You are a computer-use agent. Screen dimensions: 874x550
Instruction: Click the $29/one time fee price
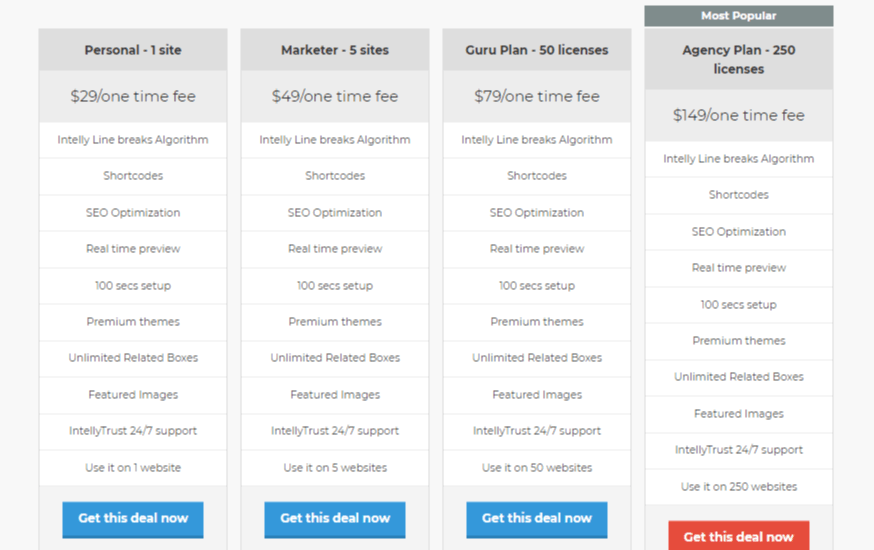pyautogui.click(x=133, y=97)
